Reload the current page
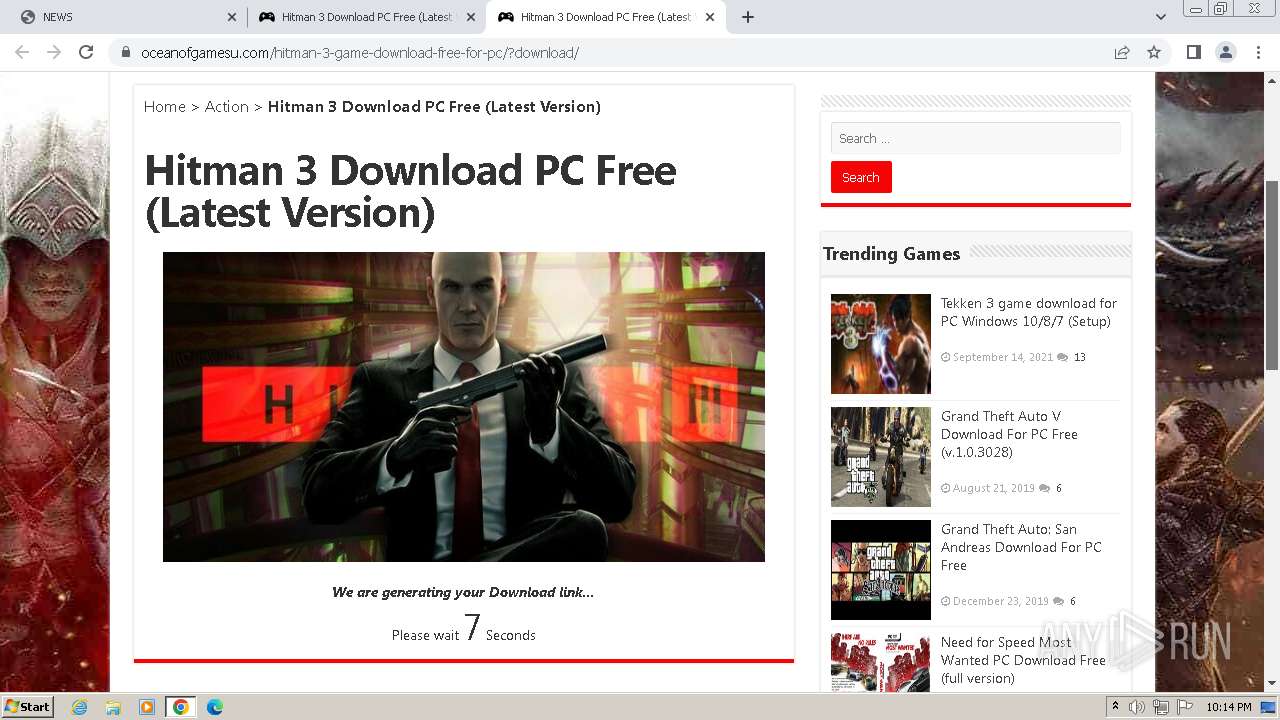Viewport: 1280px width, 720px height. 86,52
